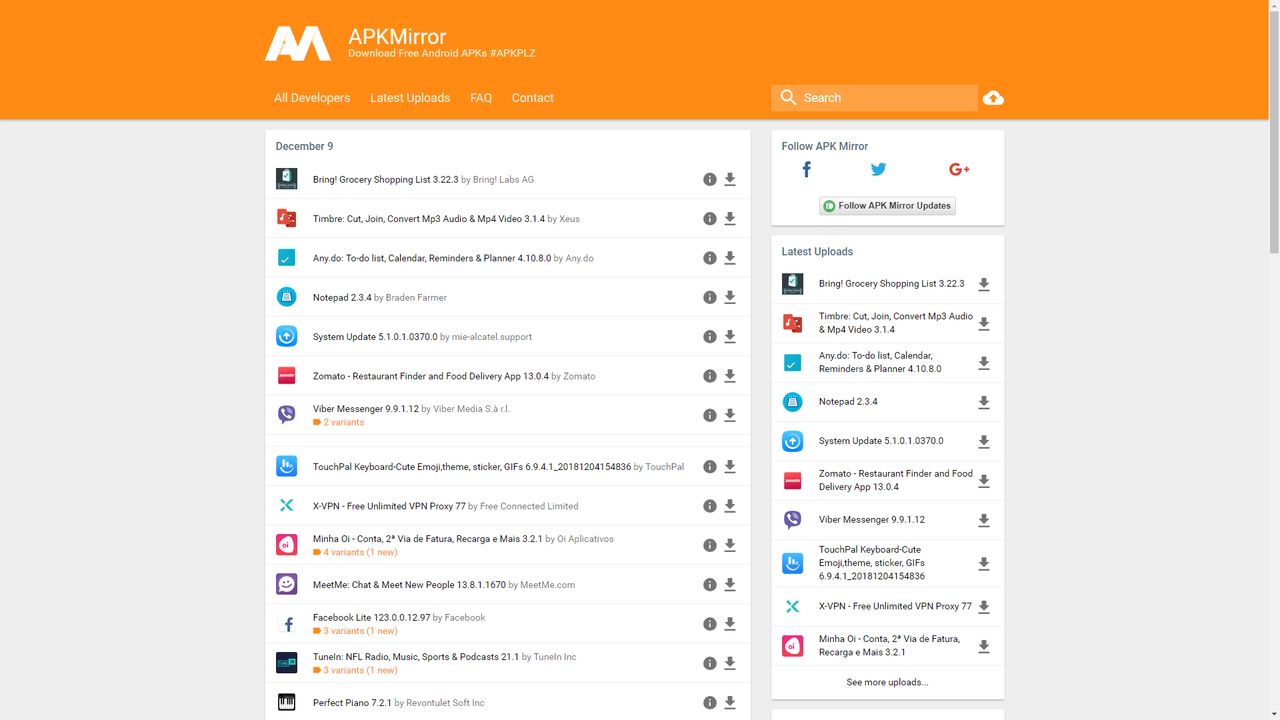
Task: Click Follow APK Mirror Updates button
Action: (887, 206)
